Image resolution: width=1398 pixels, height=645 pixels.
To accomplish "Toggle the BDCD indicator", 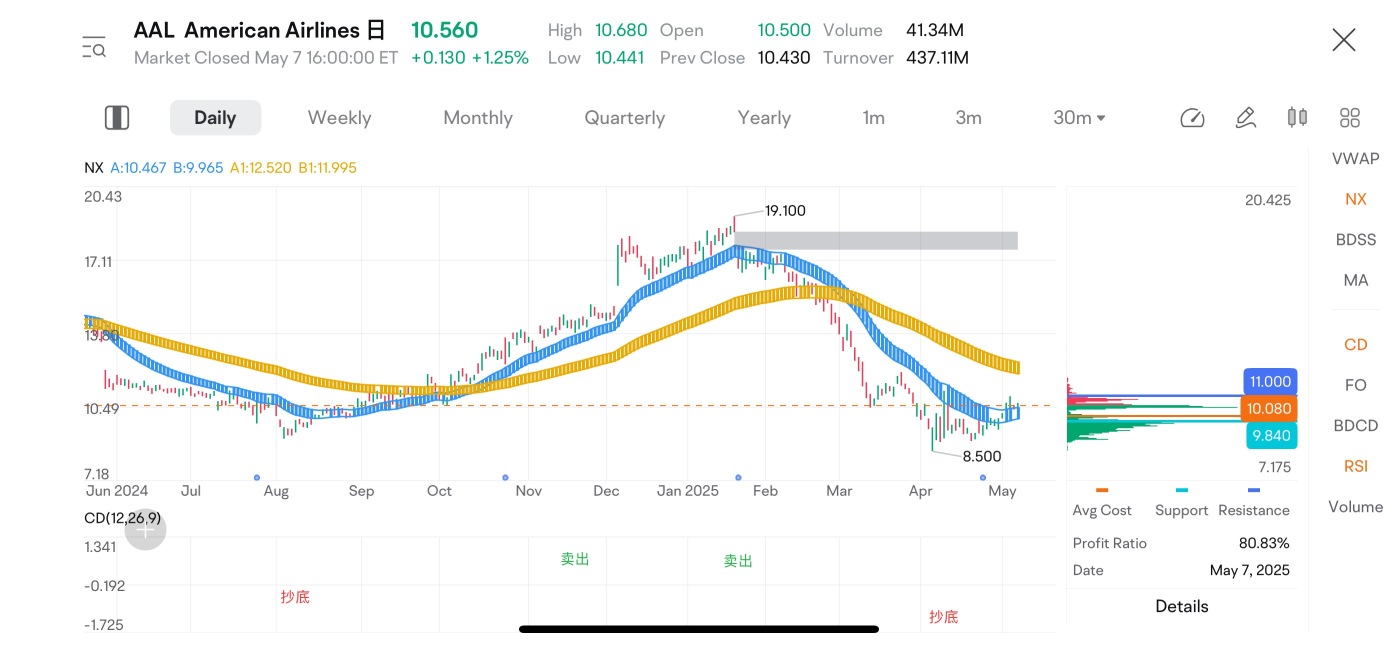I will 1356,426.
